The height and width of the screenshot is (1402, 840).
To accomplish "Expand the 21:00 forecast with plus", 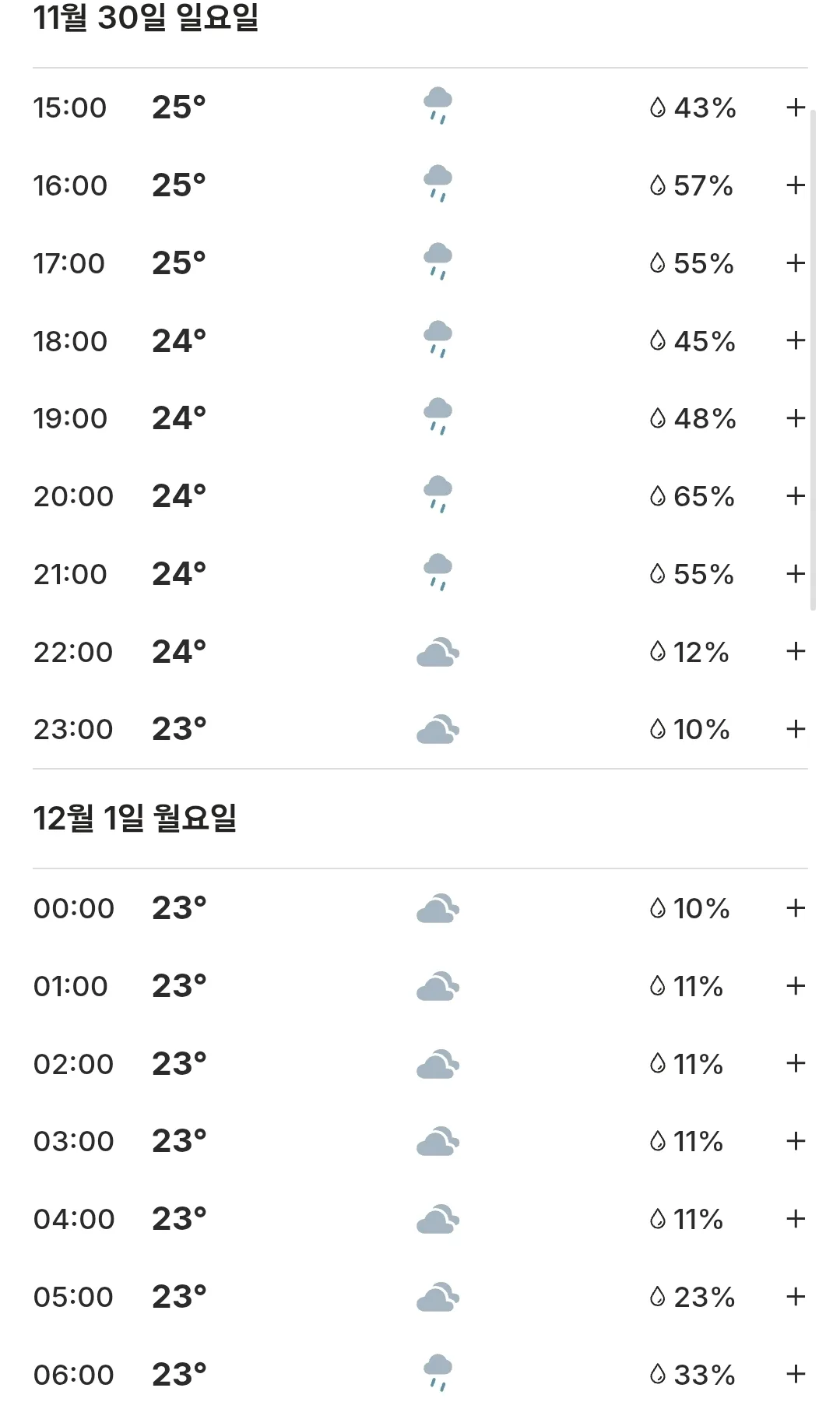I will (x=796, y=574).
